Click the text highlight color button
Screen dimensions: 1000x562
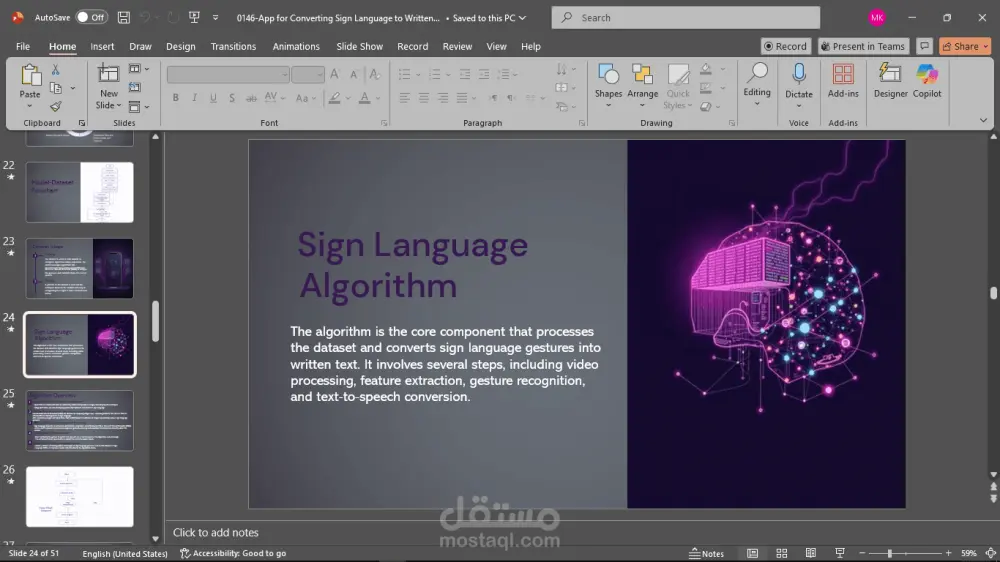click(x=334, y=98)
